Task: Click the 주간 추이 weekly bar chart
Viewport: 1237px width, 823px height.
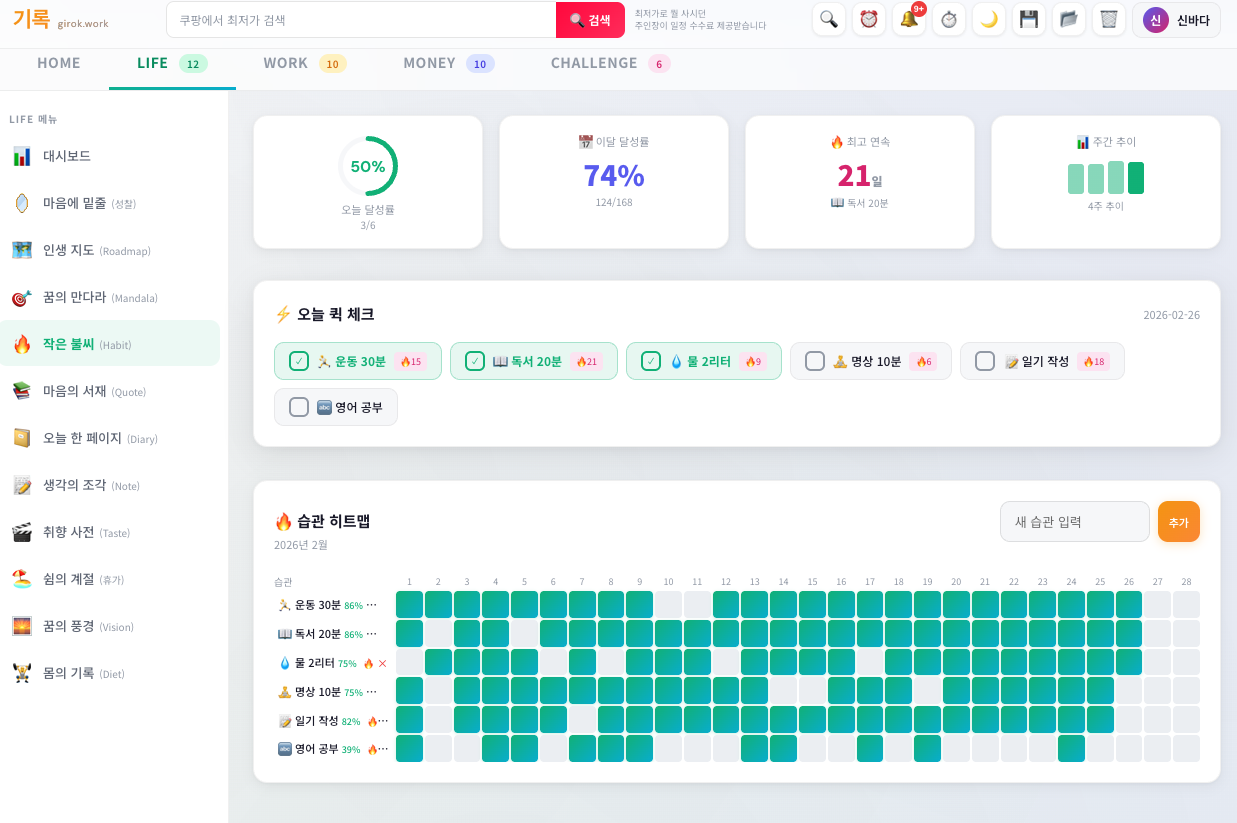Action: tap(1106, 178)
